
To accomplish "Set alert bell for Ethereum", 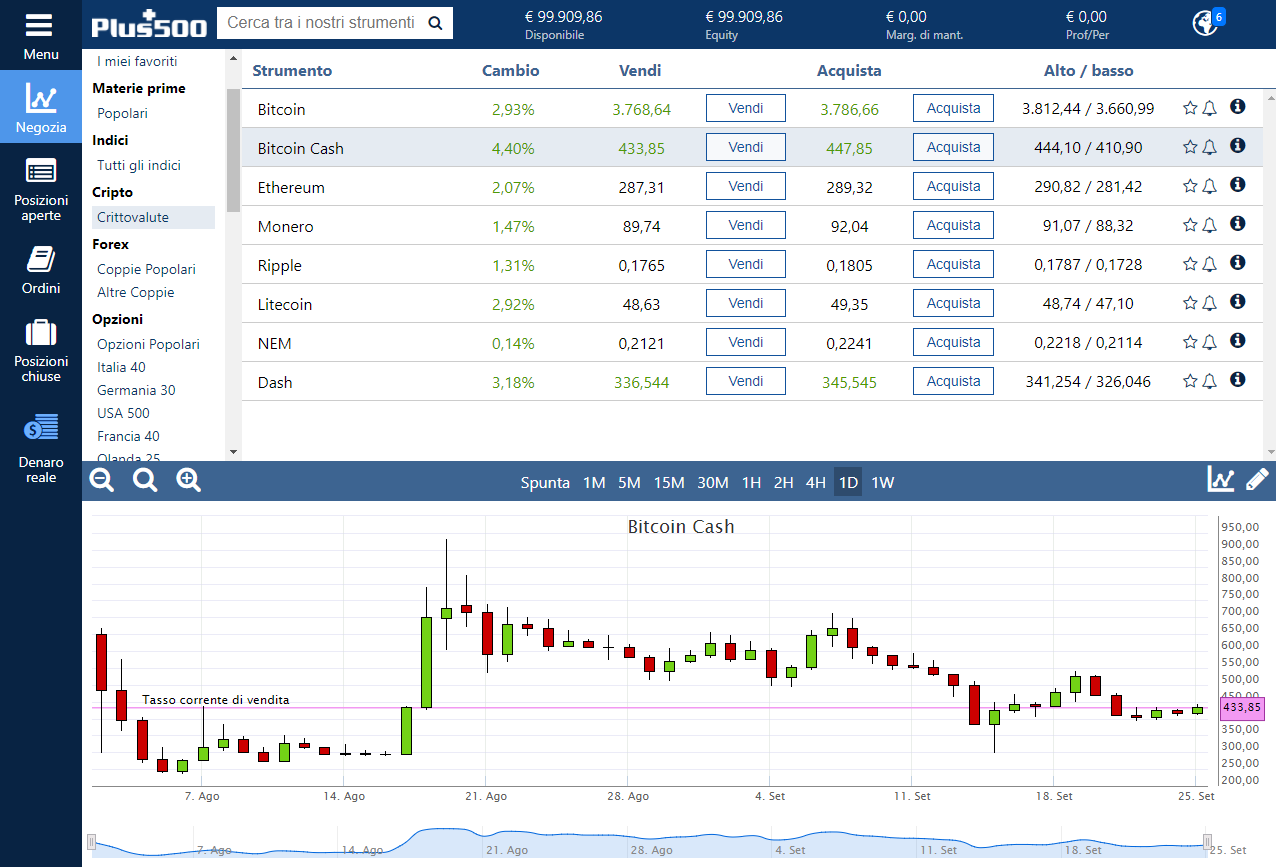I will point(1209,186).
